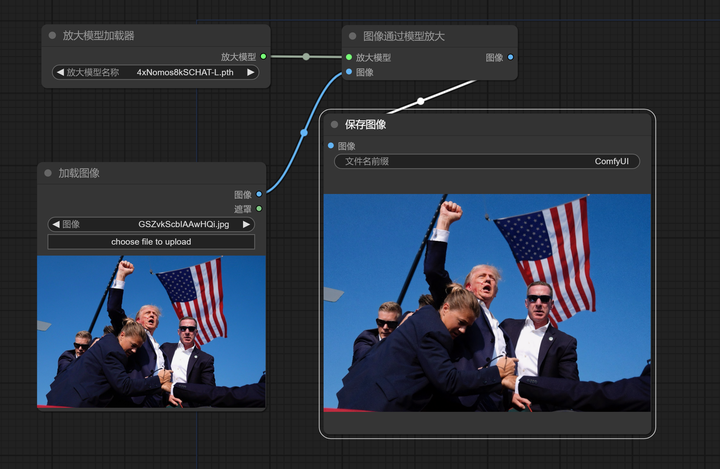This screenshot has width=720, height=469.
Task: Open the 4xNomos8kSCHAT-L.pth model name dropdown
Action: click(155, 72)
